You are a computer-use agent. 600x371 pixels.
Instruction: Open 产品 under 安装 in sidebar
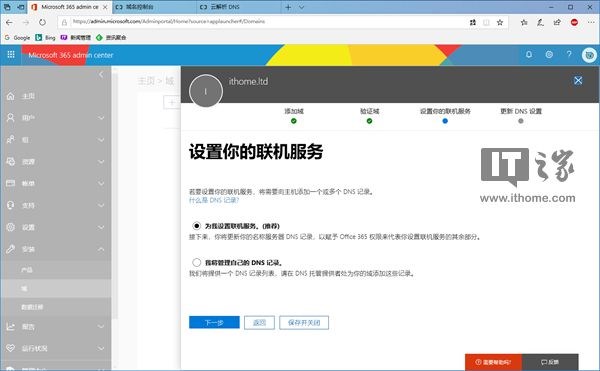[x=27, y=270]
